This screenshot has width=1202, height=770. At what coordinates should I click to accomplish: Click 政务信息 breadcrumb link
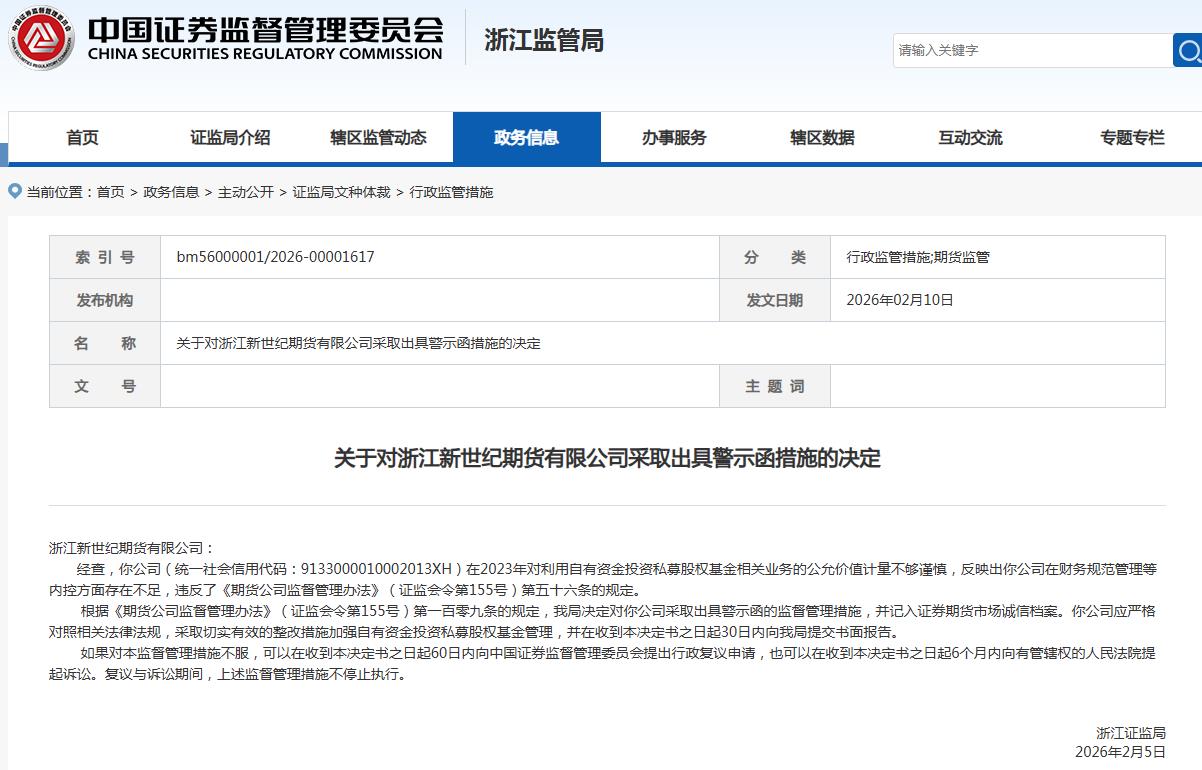click(x=171, y=192)
